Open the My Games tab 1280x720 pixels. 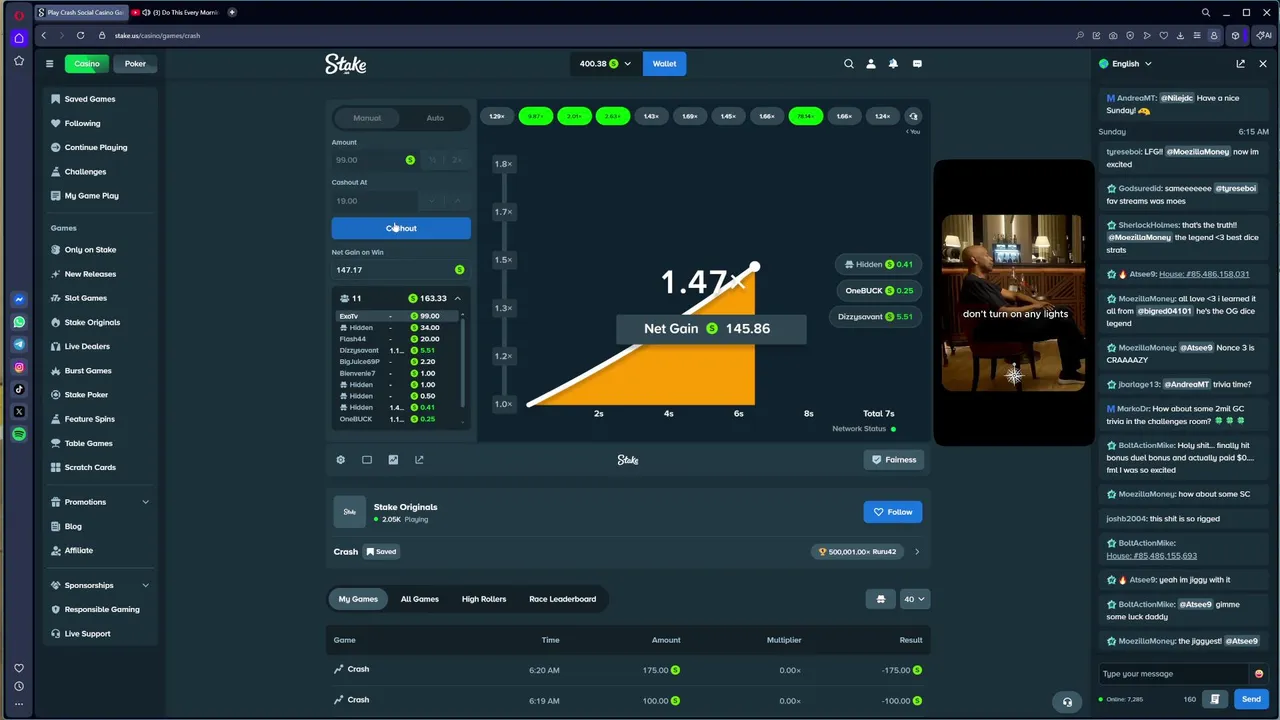358,599
